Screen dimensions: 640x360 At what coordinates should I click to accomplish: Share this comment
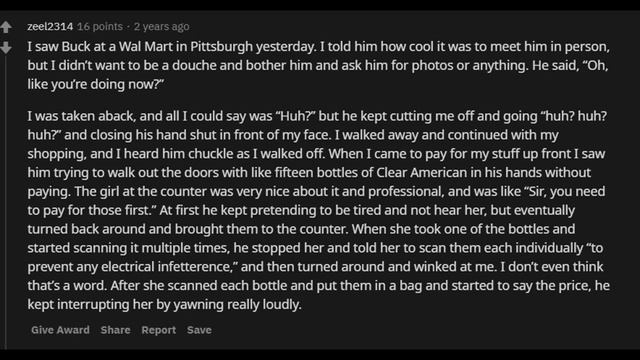pos(116,330)
